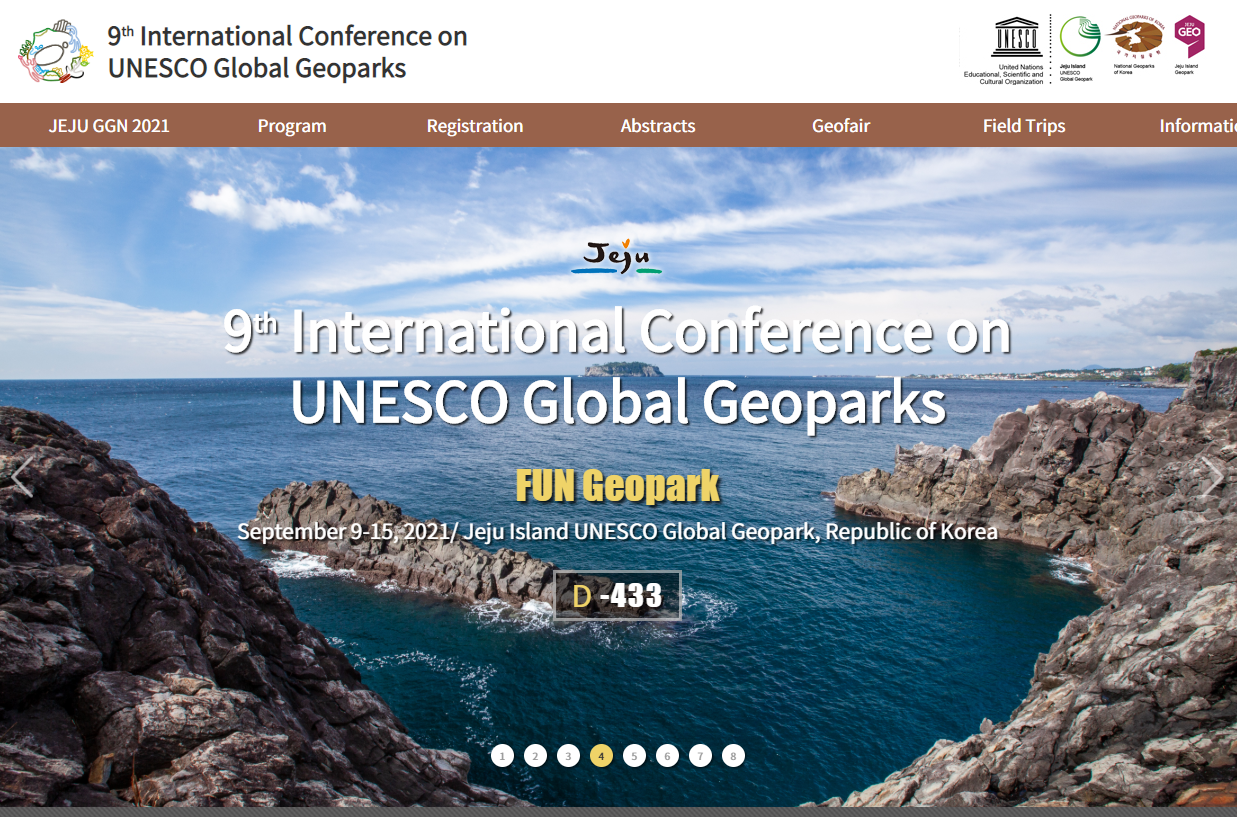Open the Abstracts menu
This screenshot has width=1237, height=817.
(658, 126)
